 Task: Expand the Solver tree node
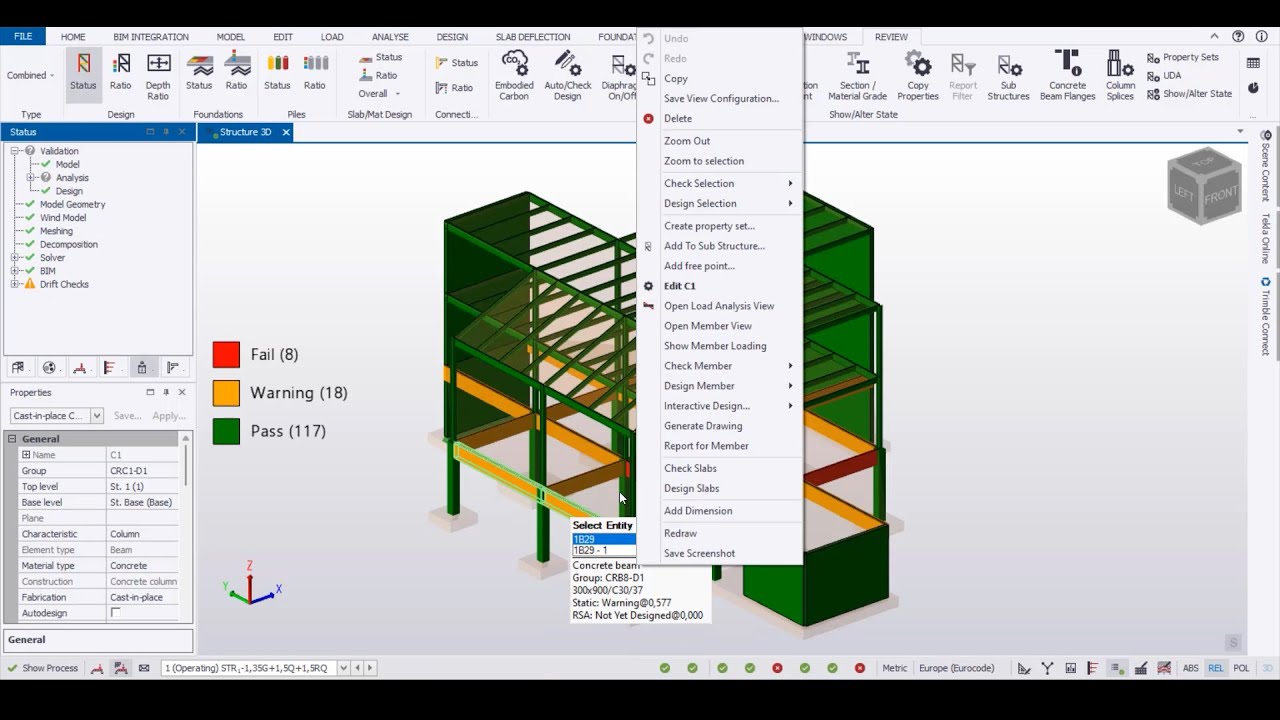coord(16,258)
